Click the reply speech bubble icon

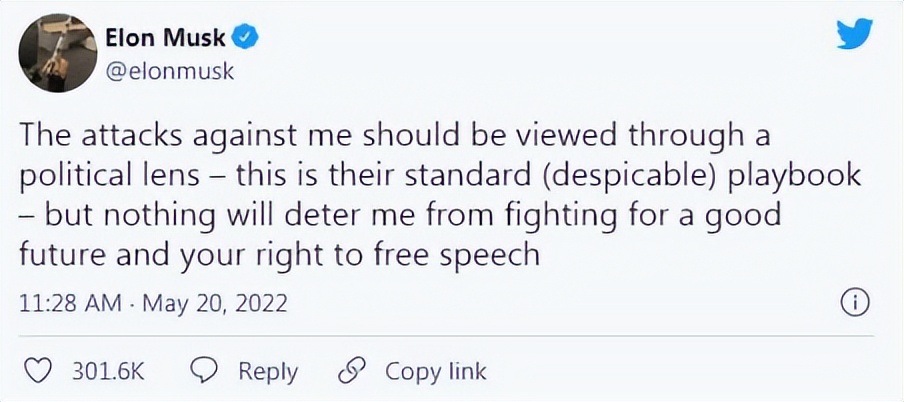click(x=205, y=371)
